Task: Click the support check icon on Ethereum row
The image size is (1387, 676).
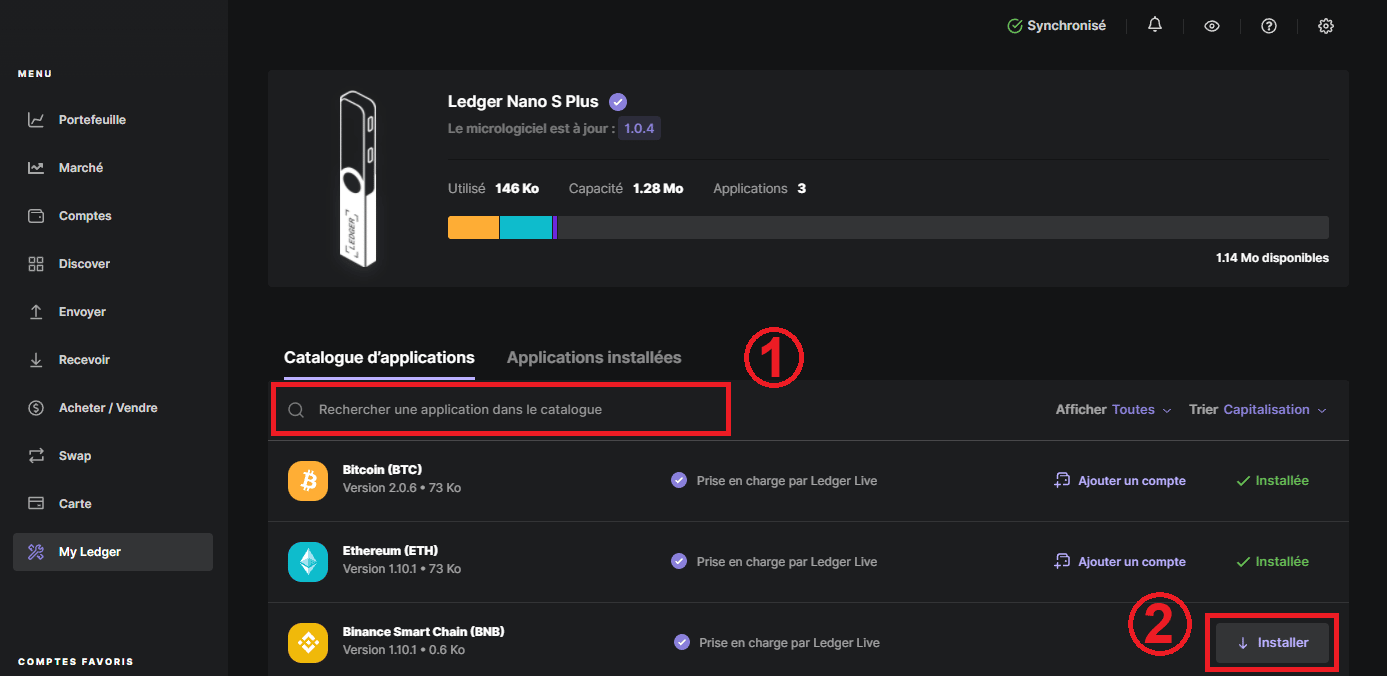Action: tap(679, 561)
